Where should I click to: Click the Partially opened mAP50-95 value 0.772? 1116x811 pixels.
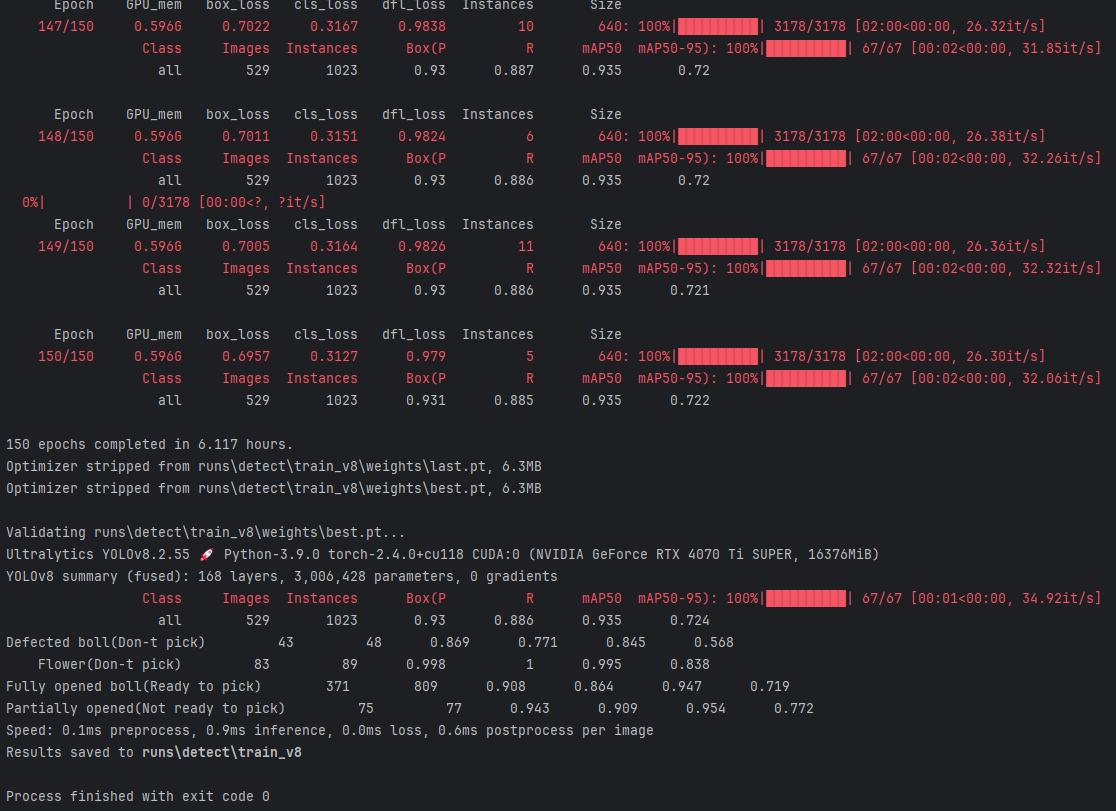[x=794, y=709]
